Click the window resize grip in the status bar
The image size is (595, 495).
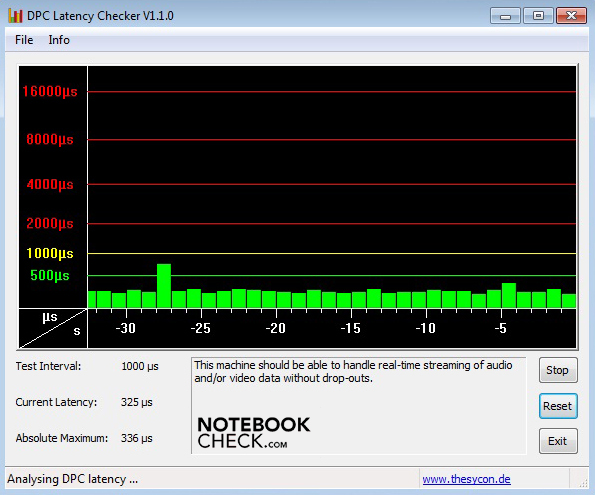click(583, 482)
